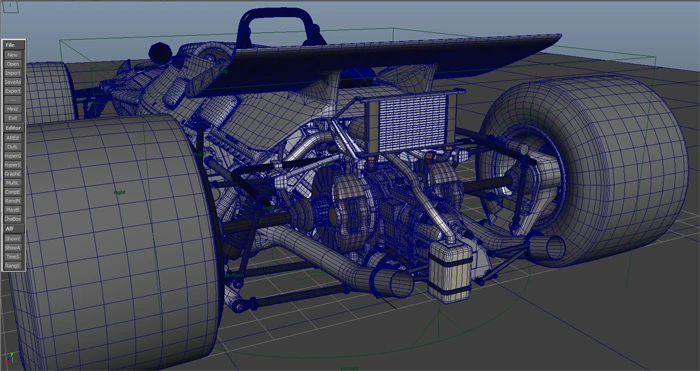Click the ShowV button
Screen dimensions: 700x371
tap(12, 238)
